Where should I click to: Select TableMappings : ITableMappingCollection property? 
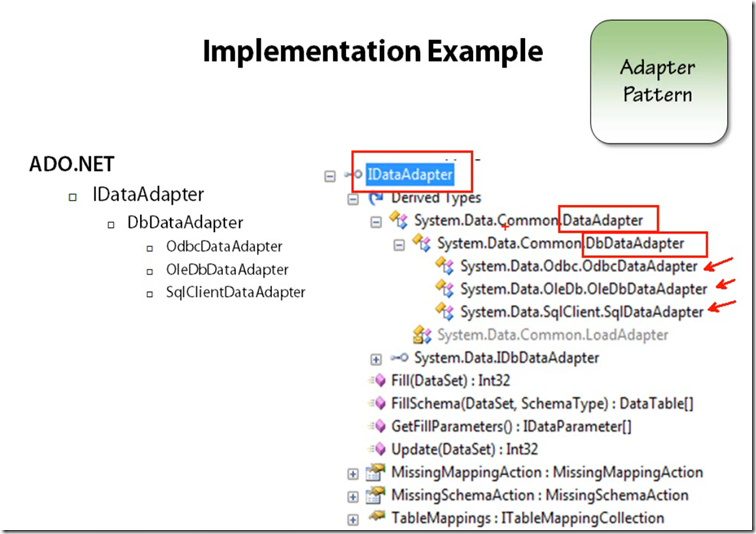(528, 518)
